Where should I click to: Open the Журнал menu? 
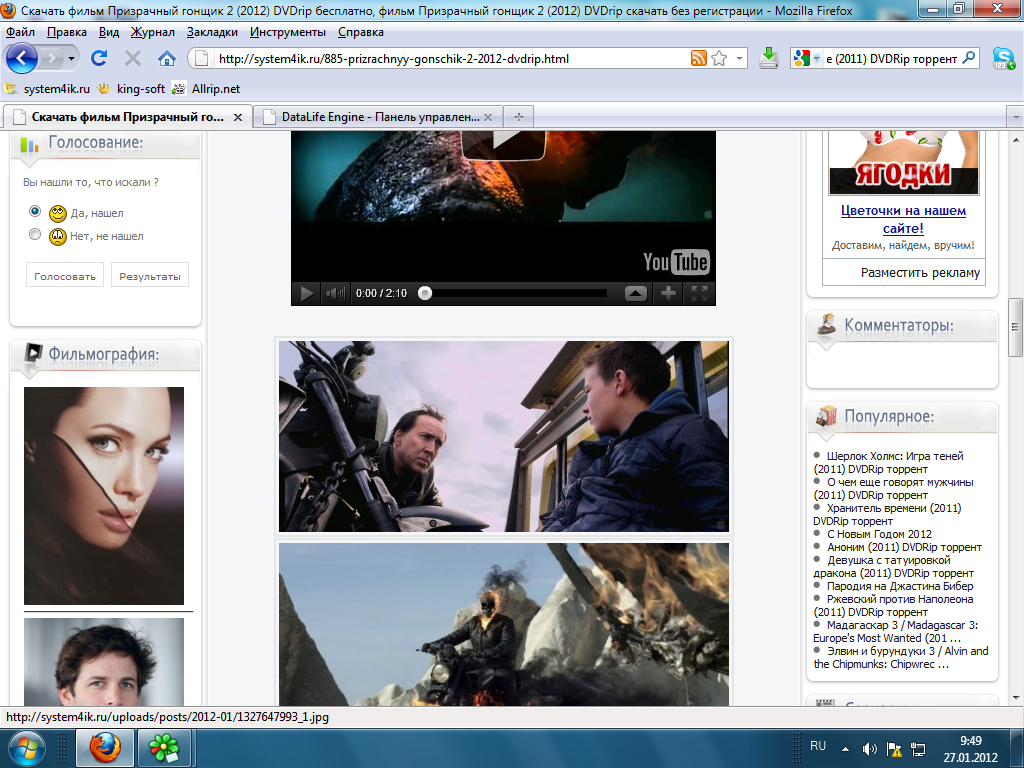coord(152,32)
